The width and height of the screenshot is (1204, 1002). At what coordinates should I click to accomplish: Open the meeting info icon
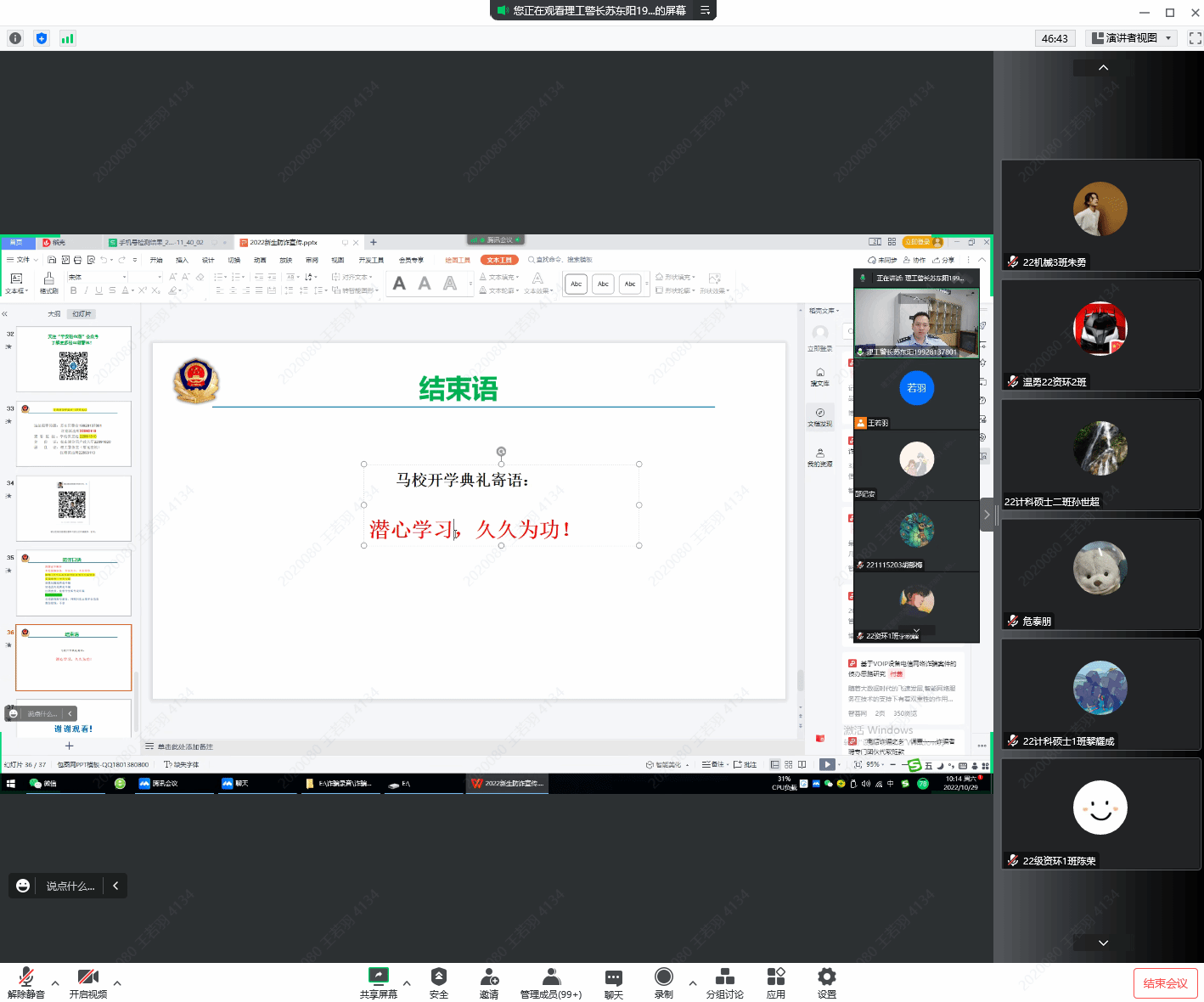click(x=14, y=38)
